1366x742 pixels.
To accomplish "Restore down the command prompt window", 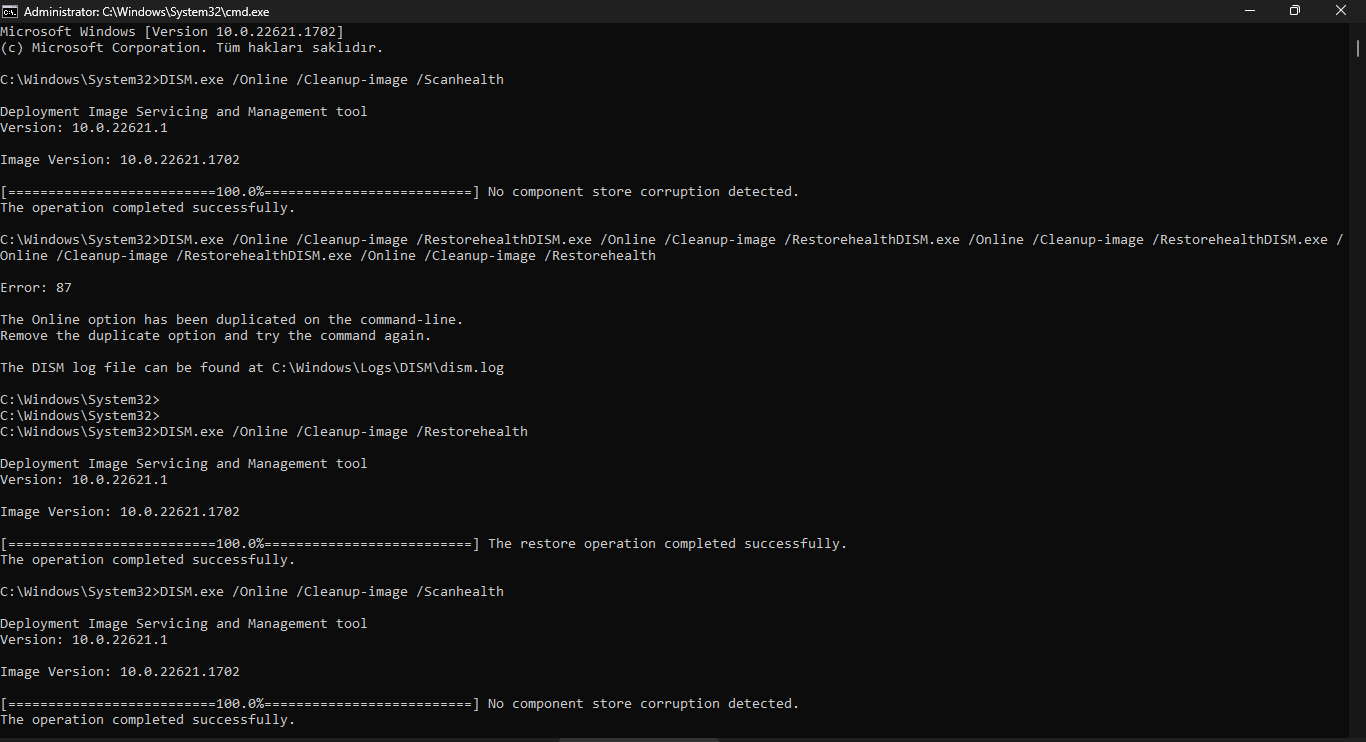I will click(1295, 11).
